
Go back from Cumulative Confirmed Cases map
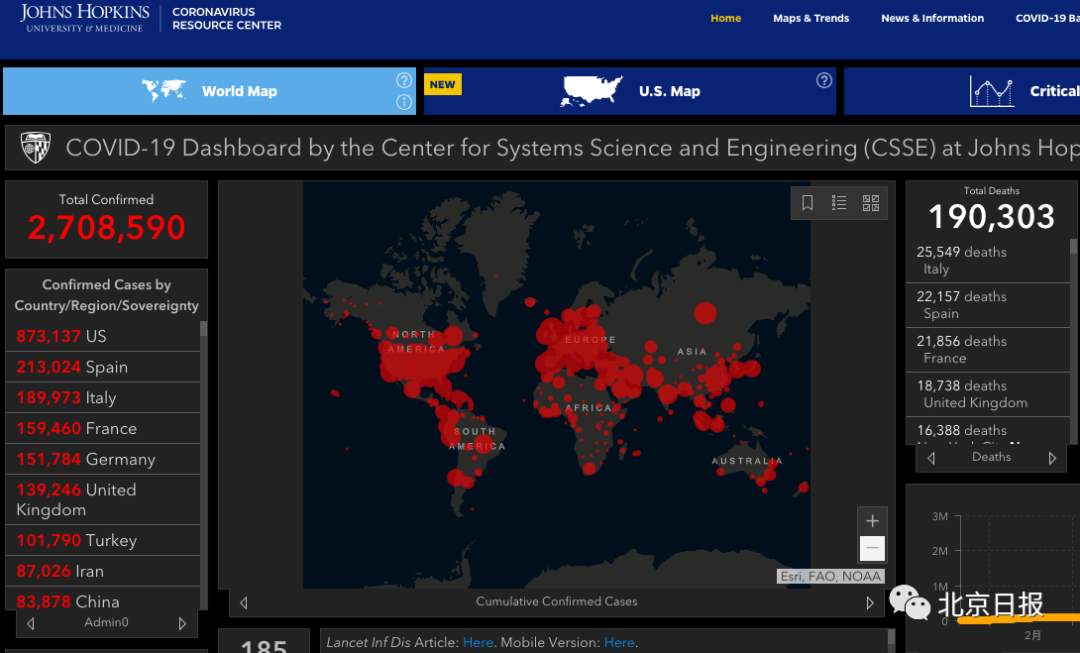pos(244,602)
